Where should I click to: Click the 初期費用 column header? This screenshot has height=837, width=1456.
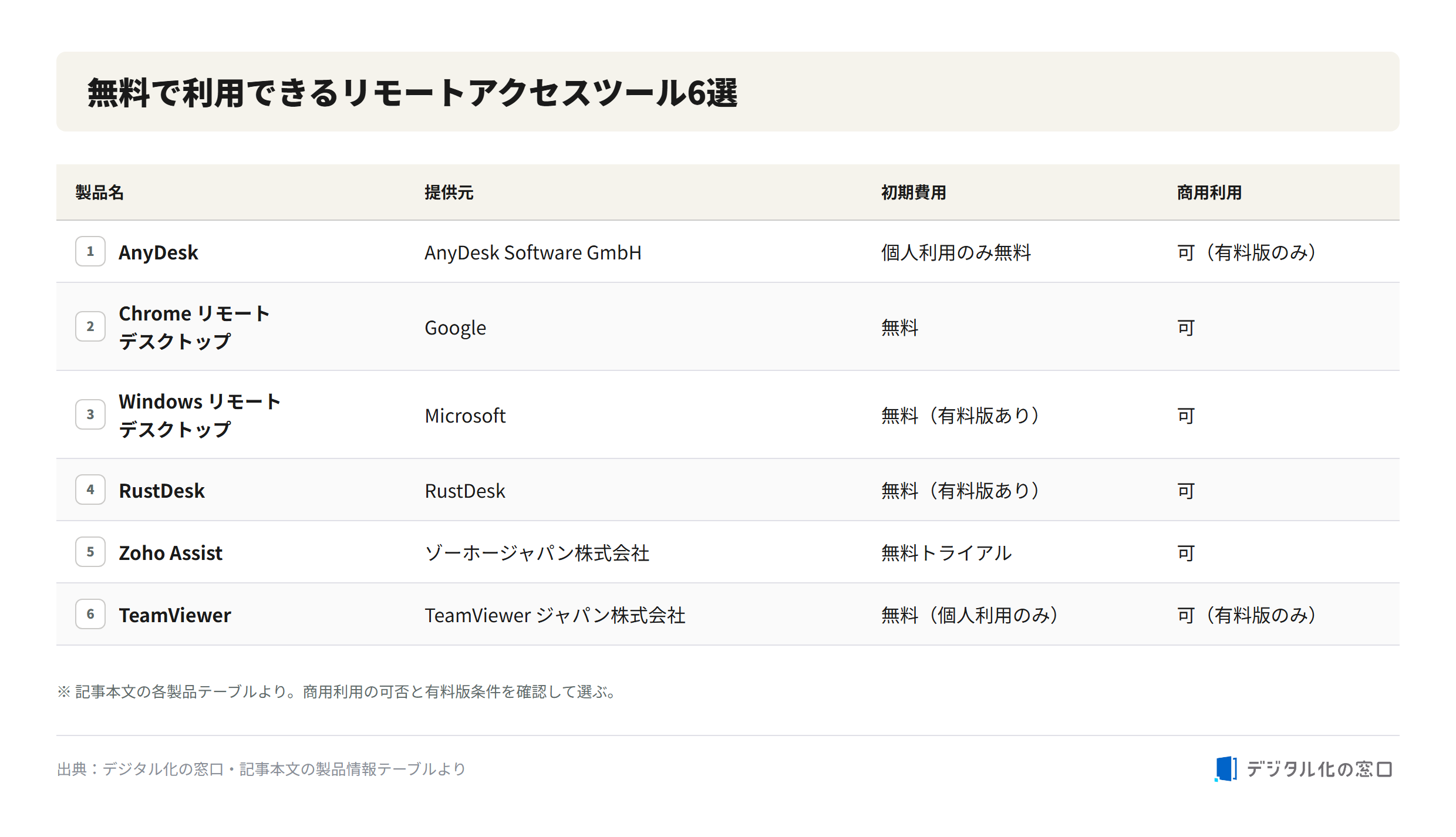point(914,193)
